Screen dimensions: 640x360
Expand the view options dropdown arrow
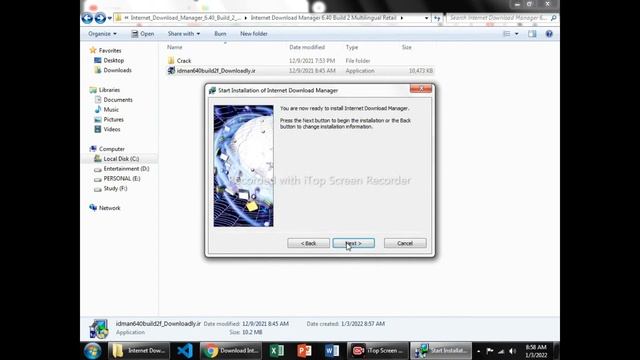click(516, 34)
